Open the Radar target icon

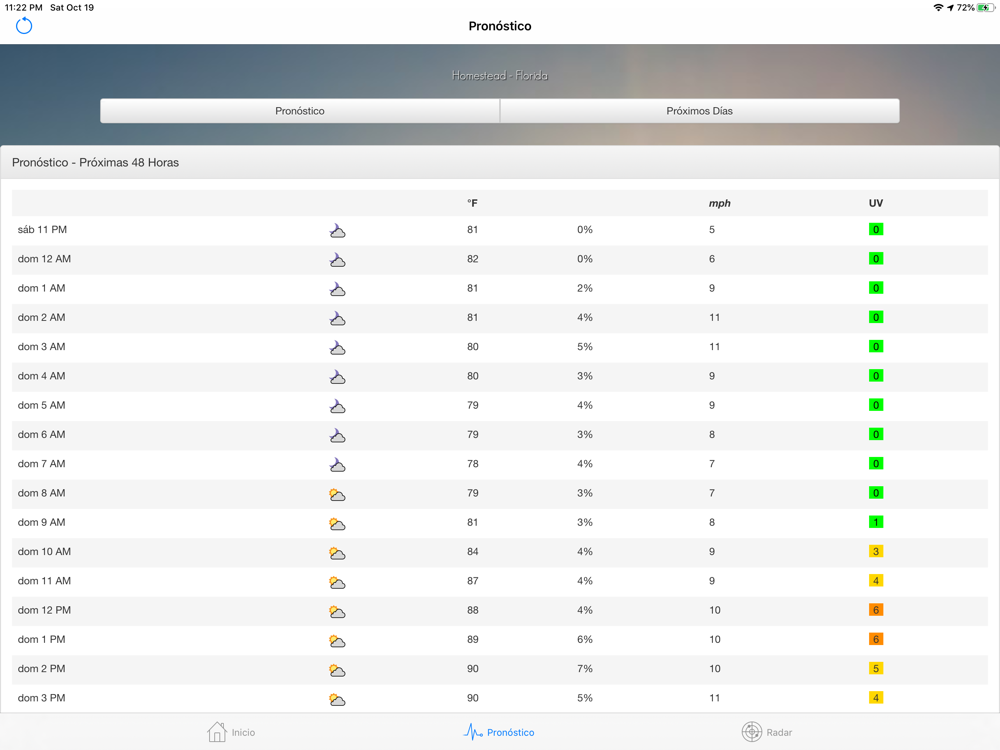(x=752, y=732)
